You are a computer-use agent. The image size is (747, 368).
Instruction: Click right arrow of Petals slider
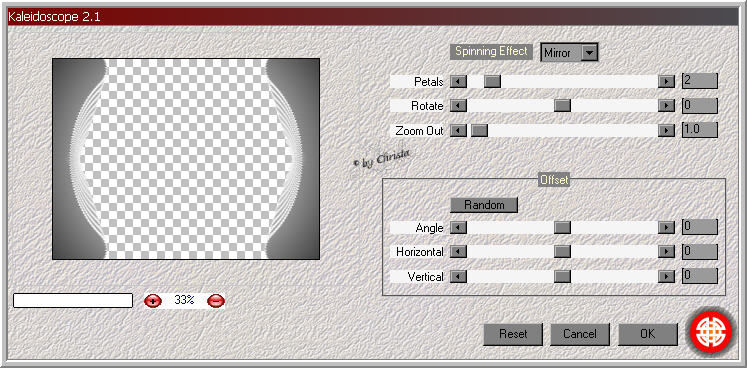click(x=666, y=82)
